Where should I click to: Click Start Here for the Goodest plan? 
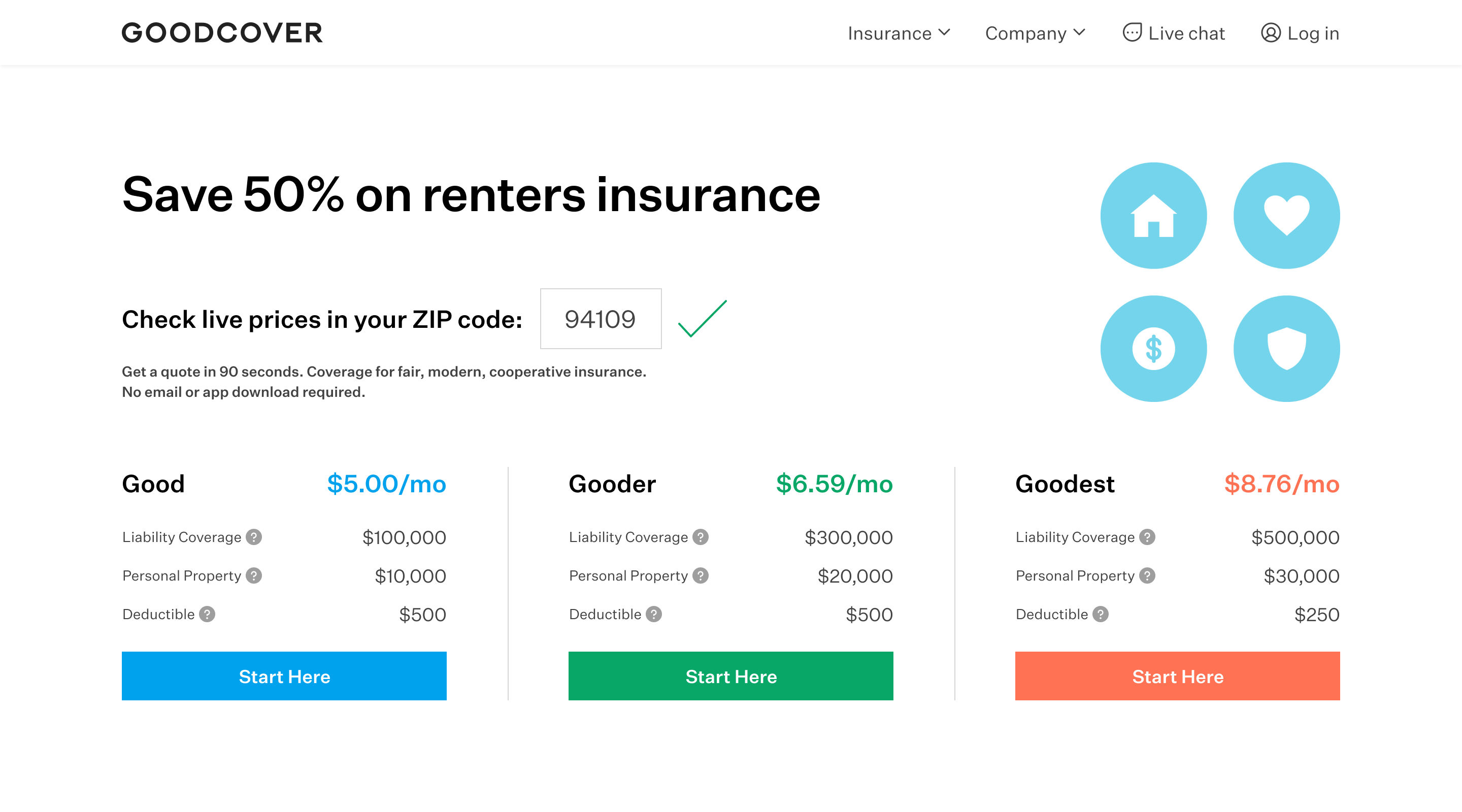(x=1177, y=676)
